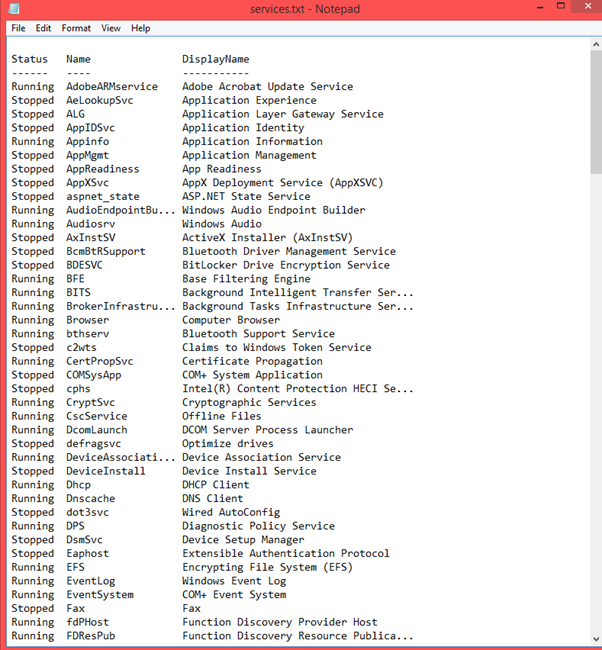Click 'Intel(R) Content Protection HECI Se...' text
602x650 pixels.
(298, 389)
